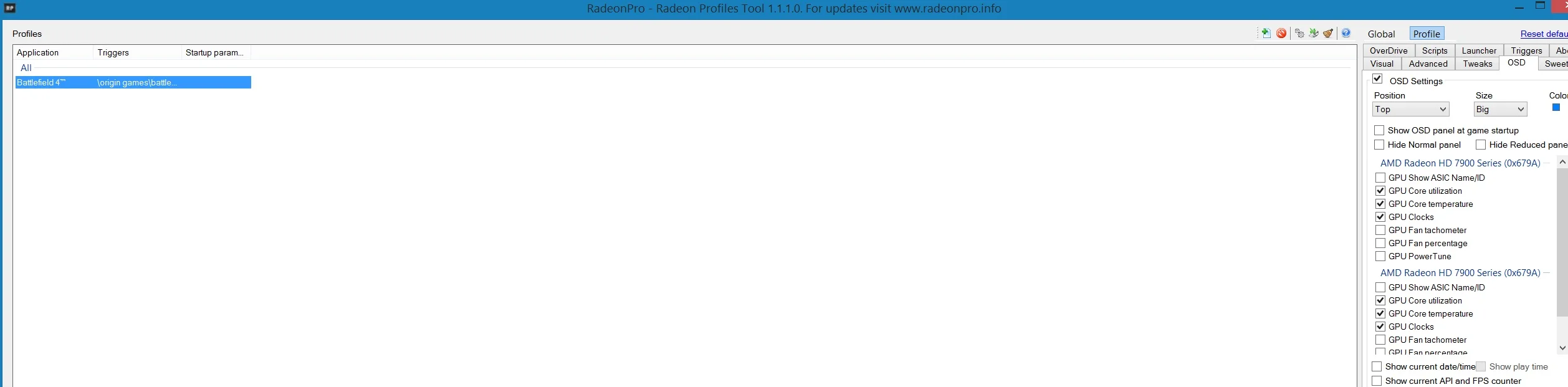This screenshot has width=1568, height=387.
Task: Open the Triggers tab
Action: click(x=1526, y=50)
